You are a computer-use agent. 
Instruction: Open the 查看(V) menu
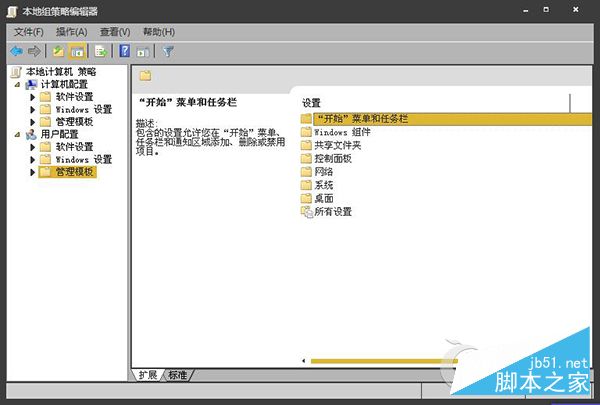[115, 32]
